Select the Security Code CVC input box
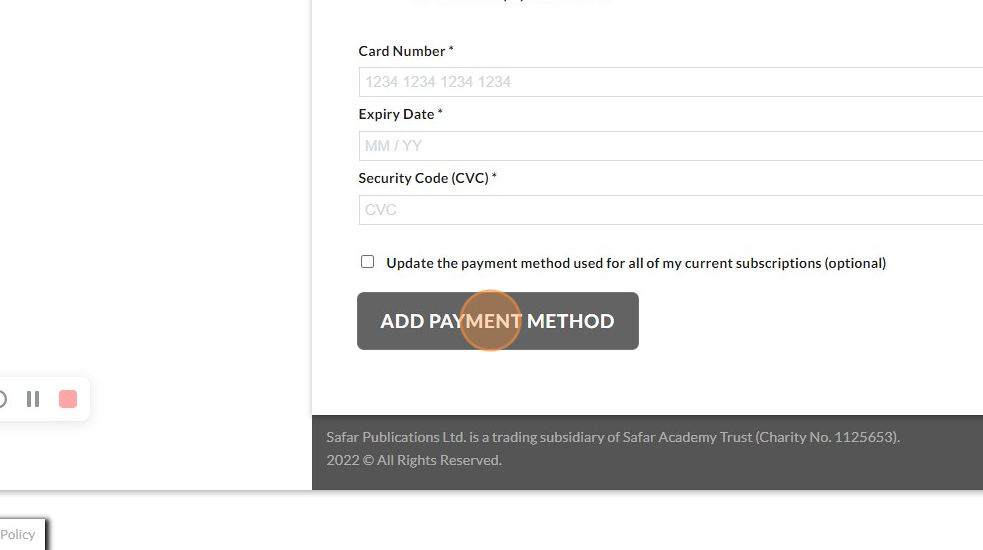The width and height of the screenshot is (983, 550). (x=670, y=210)
